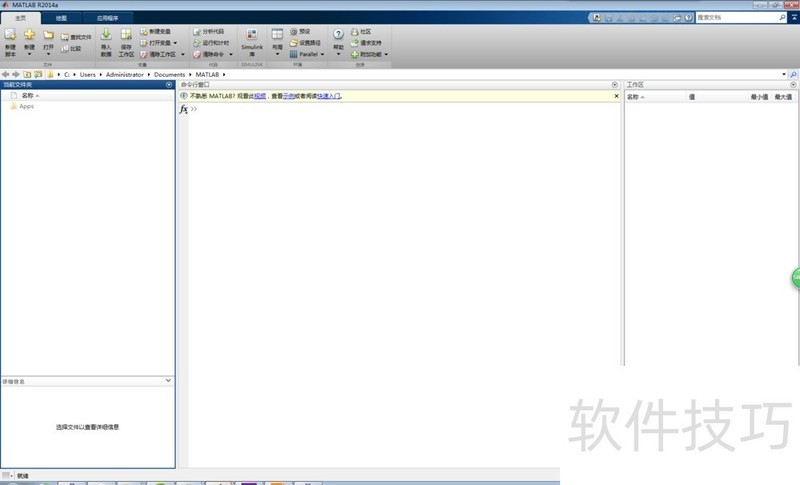Click the Min (最小值) column header
This screenshot has height=485, width=800.
click(x=759, y=97)
